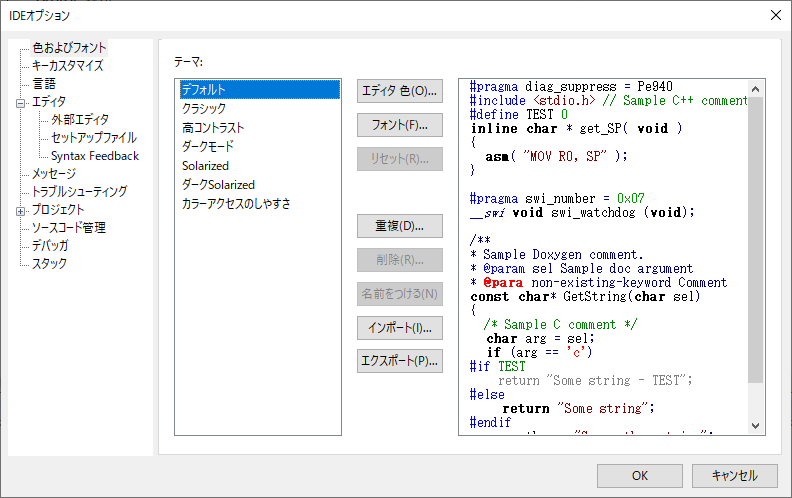Confirm the dialog with OK

coord(639,476)
